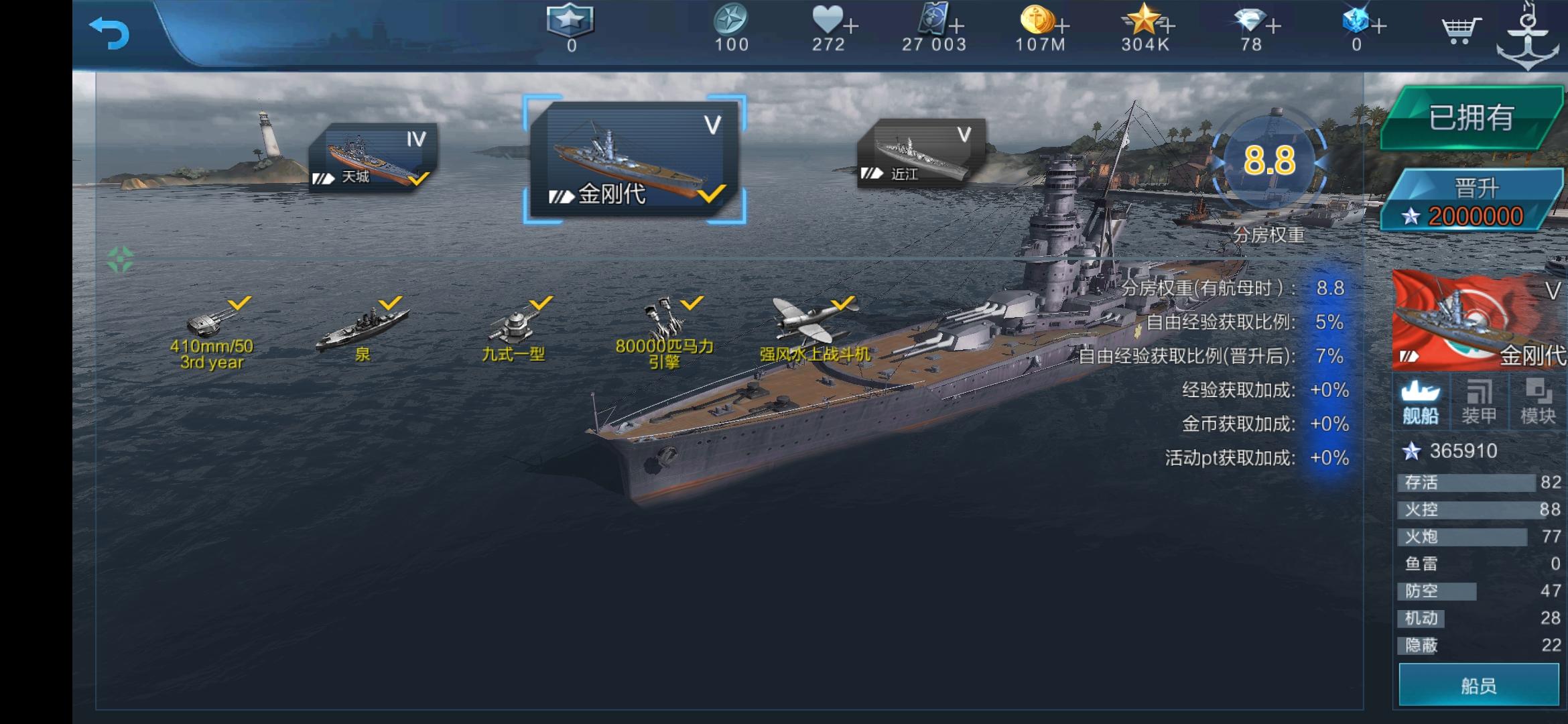This screenshot has width=1568, height=724.
Task: Click the 晋升 2000000 promote button
Action: click(1473, 200)
